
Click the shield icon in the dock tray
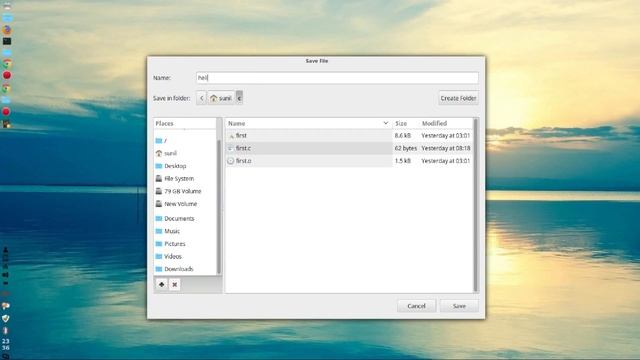tap(6, 318)
